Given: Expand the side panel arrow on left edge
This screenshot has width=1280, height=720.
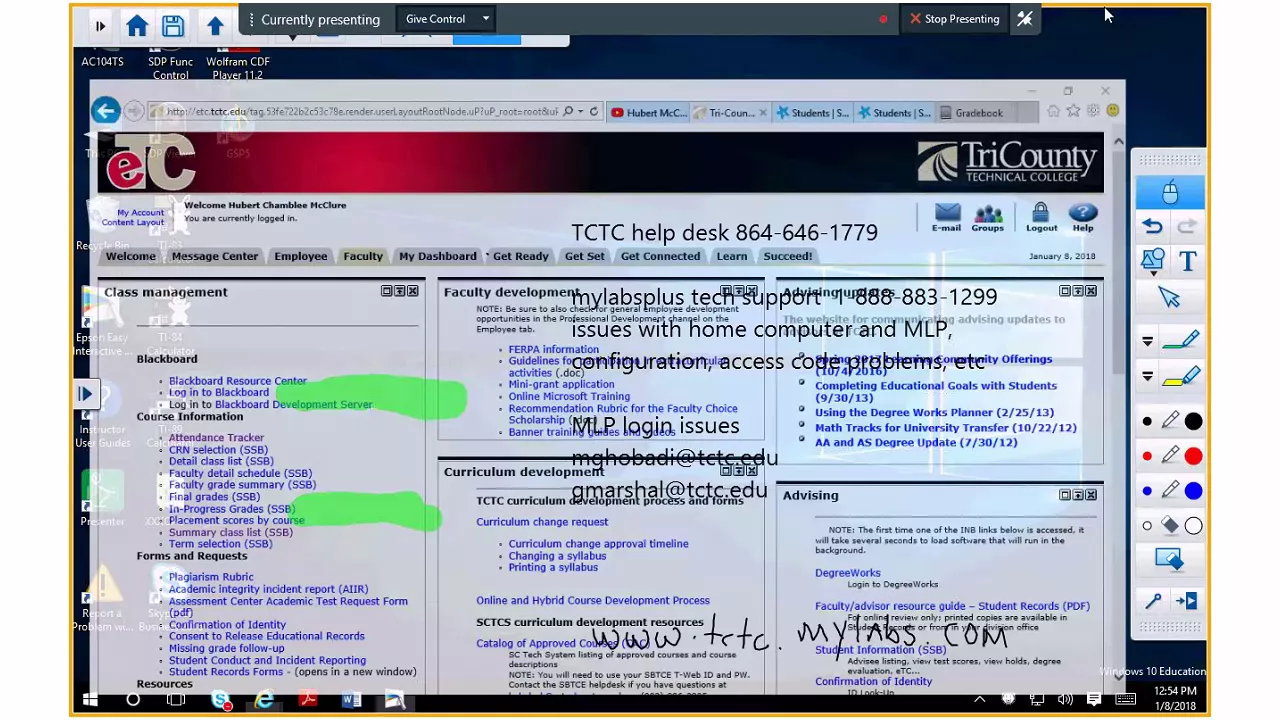Looking at the screenshot, I should [x=85, y=394].
